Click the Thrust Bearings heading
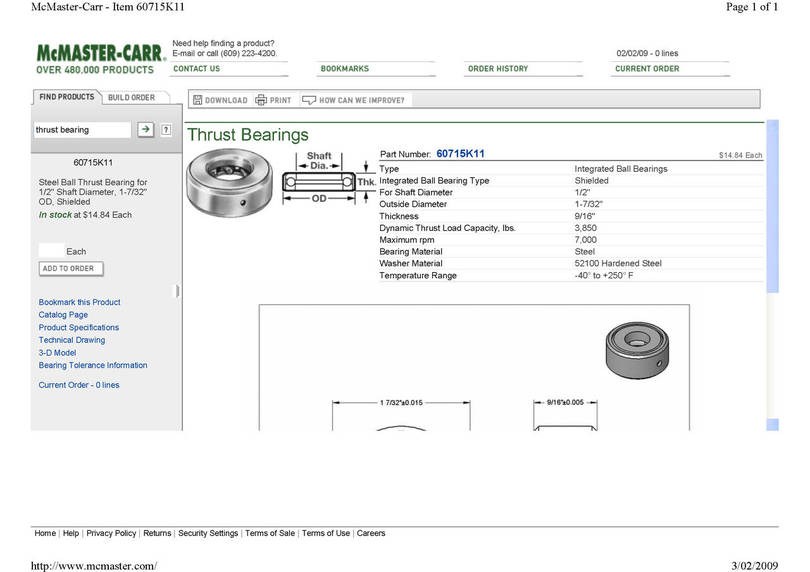The height and width of the screenshot is (572, 810). pyautogui.click(x=247, y=135)
